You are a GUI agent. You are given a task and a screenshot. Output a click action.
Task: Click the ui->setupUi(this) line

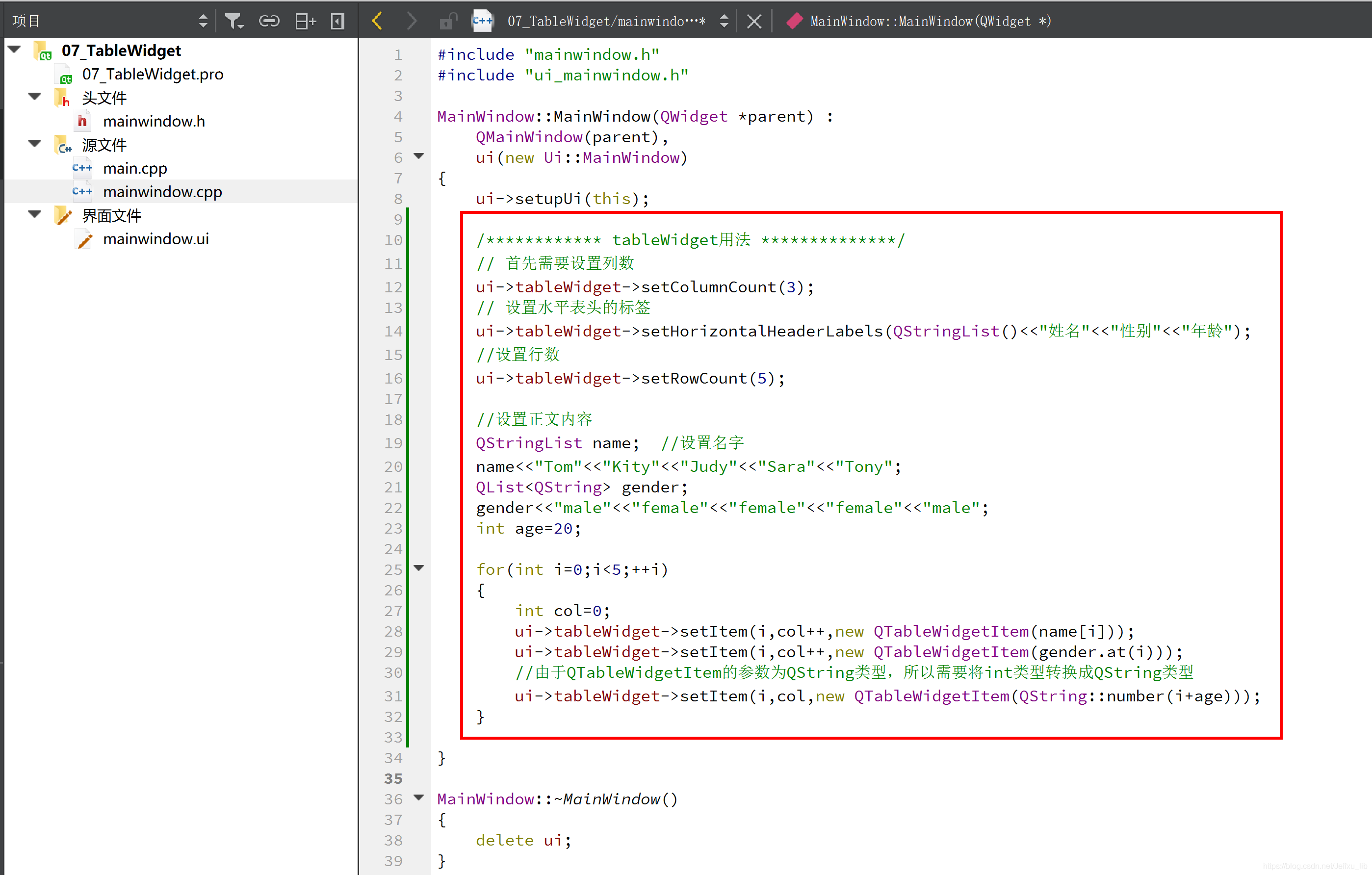pyautogui.click(x=562, y=199)
